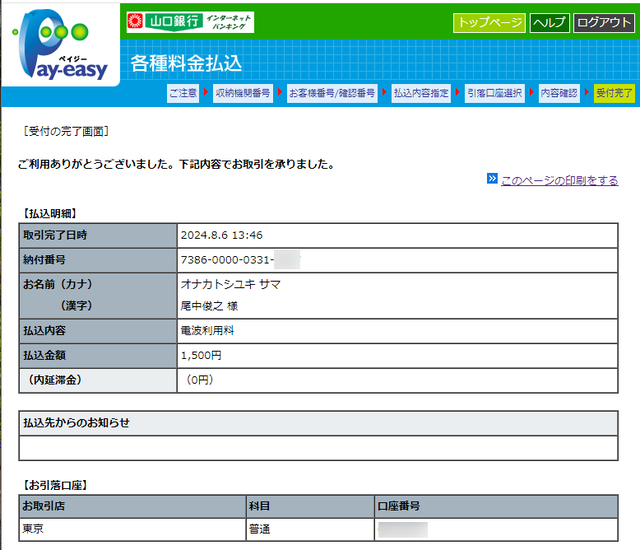Open トップページ button

pyautogui.click(x=489, y=22)
